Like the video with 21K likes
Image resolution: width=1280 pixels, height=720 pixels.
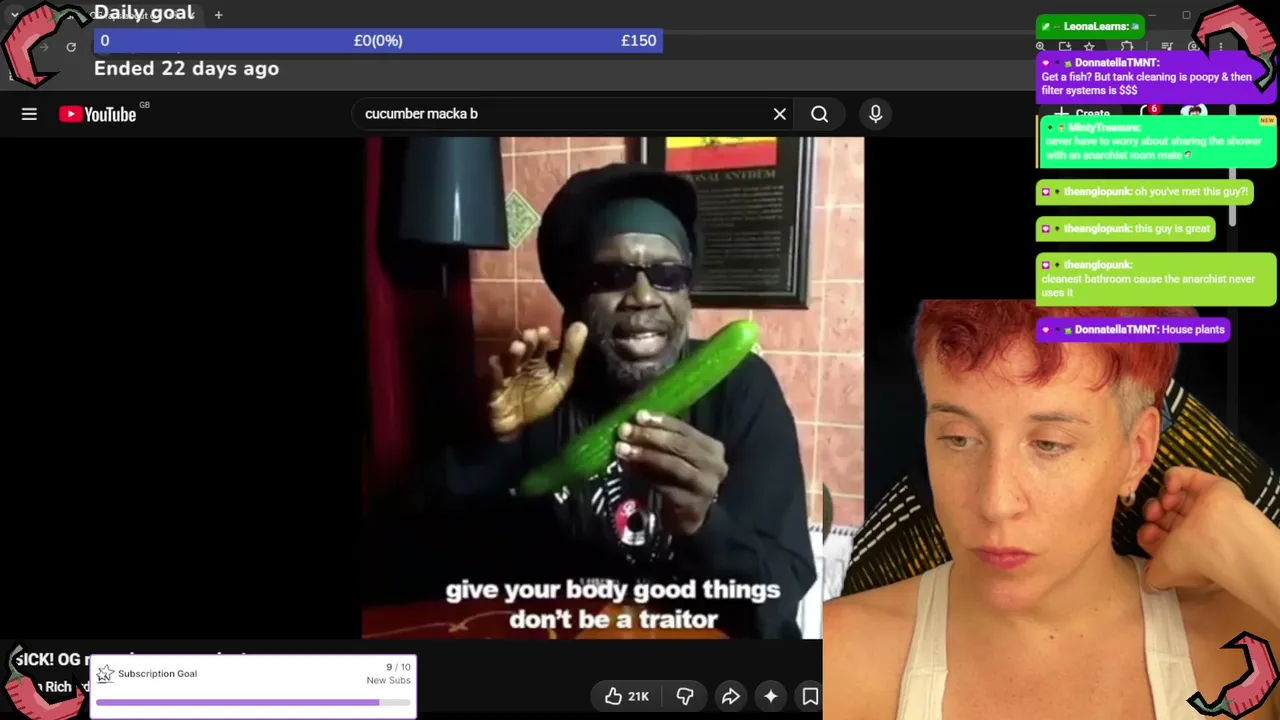pos(628,696)
